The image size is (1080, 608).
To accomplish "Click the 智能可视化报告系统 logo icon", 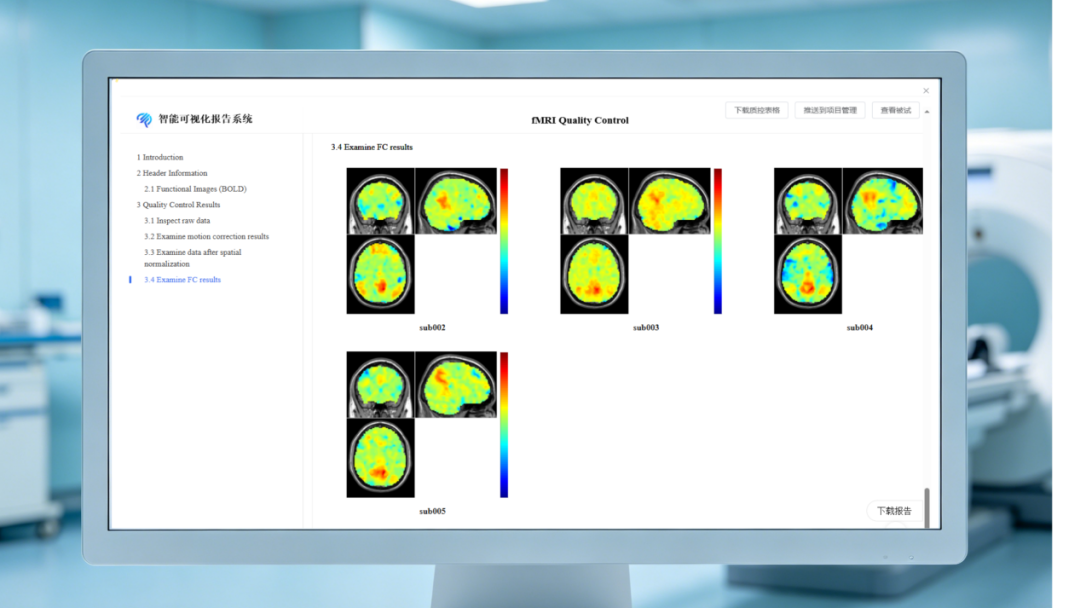I will pyautogui.click(x=144, y=119).
